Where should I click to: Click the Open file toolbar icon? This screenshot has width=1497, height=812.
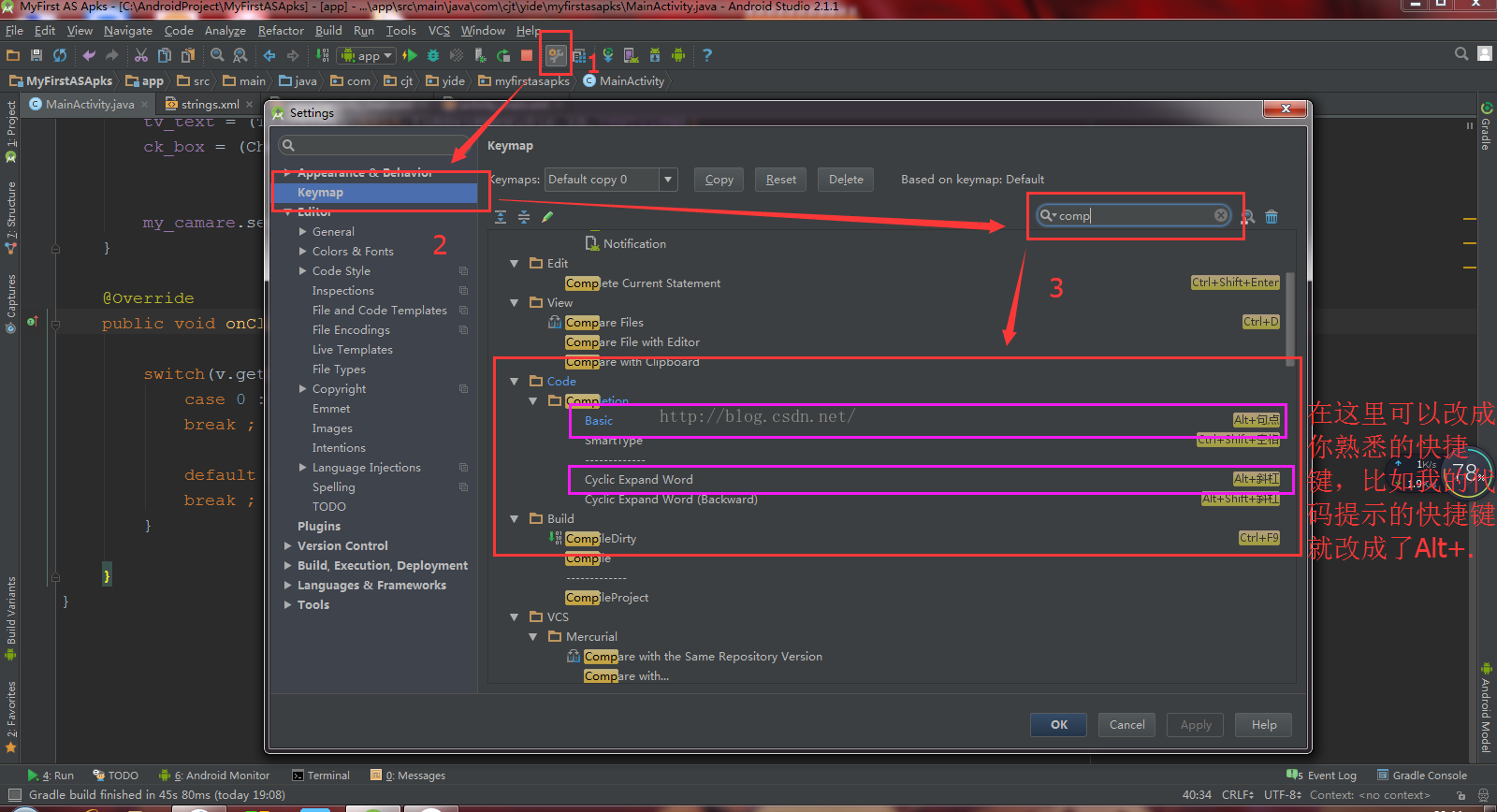(x=13, y=55)
